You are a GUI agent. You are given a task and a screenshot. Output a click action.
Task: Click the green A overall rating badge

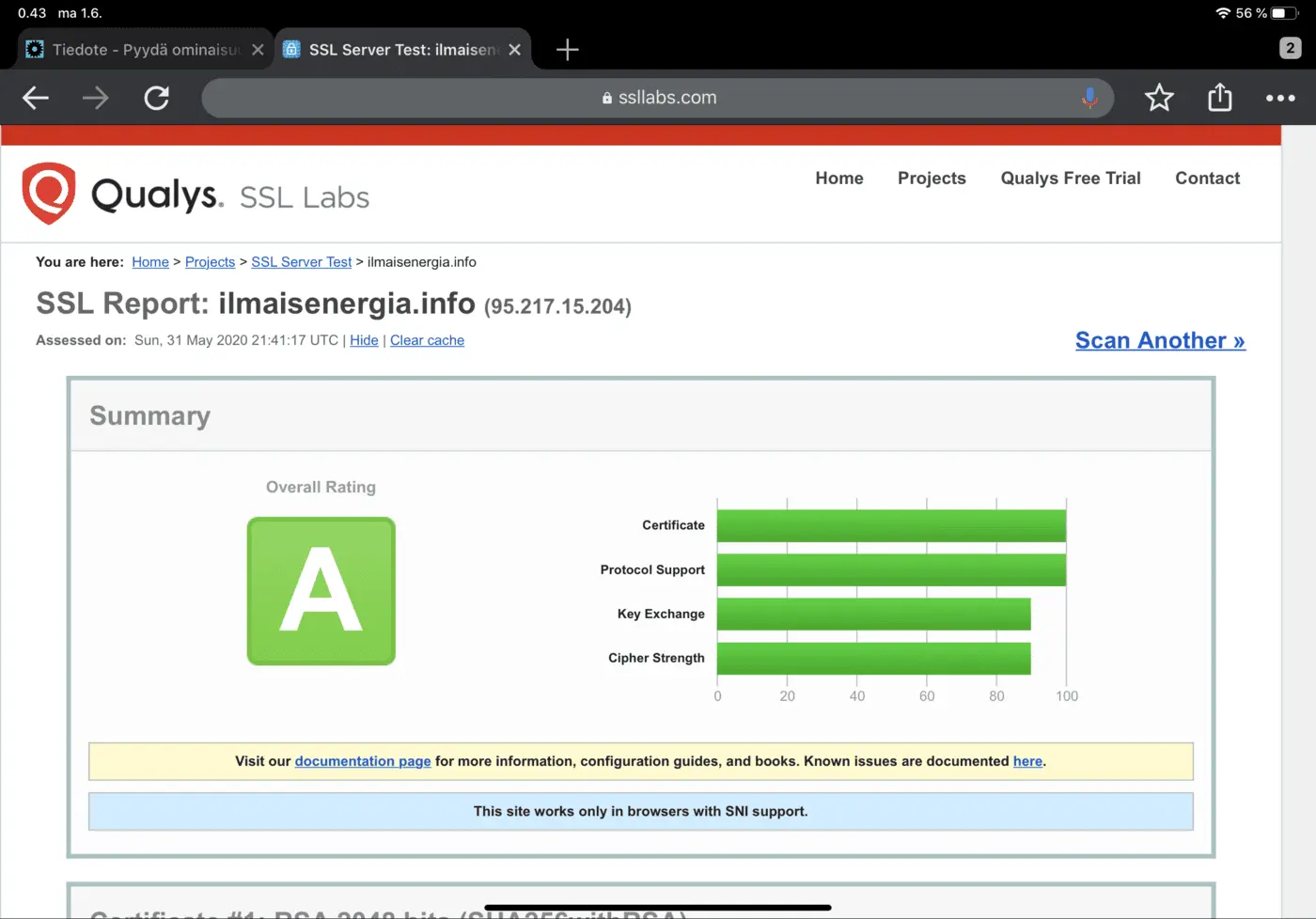(321, 591)
